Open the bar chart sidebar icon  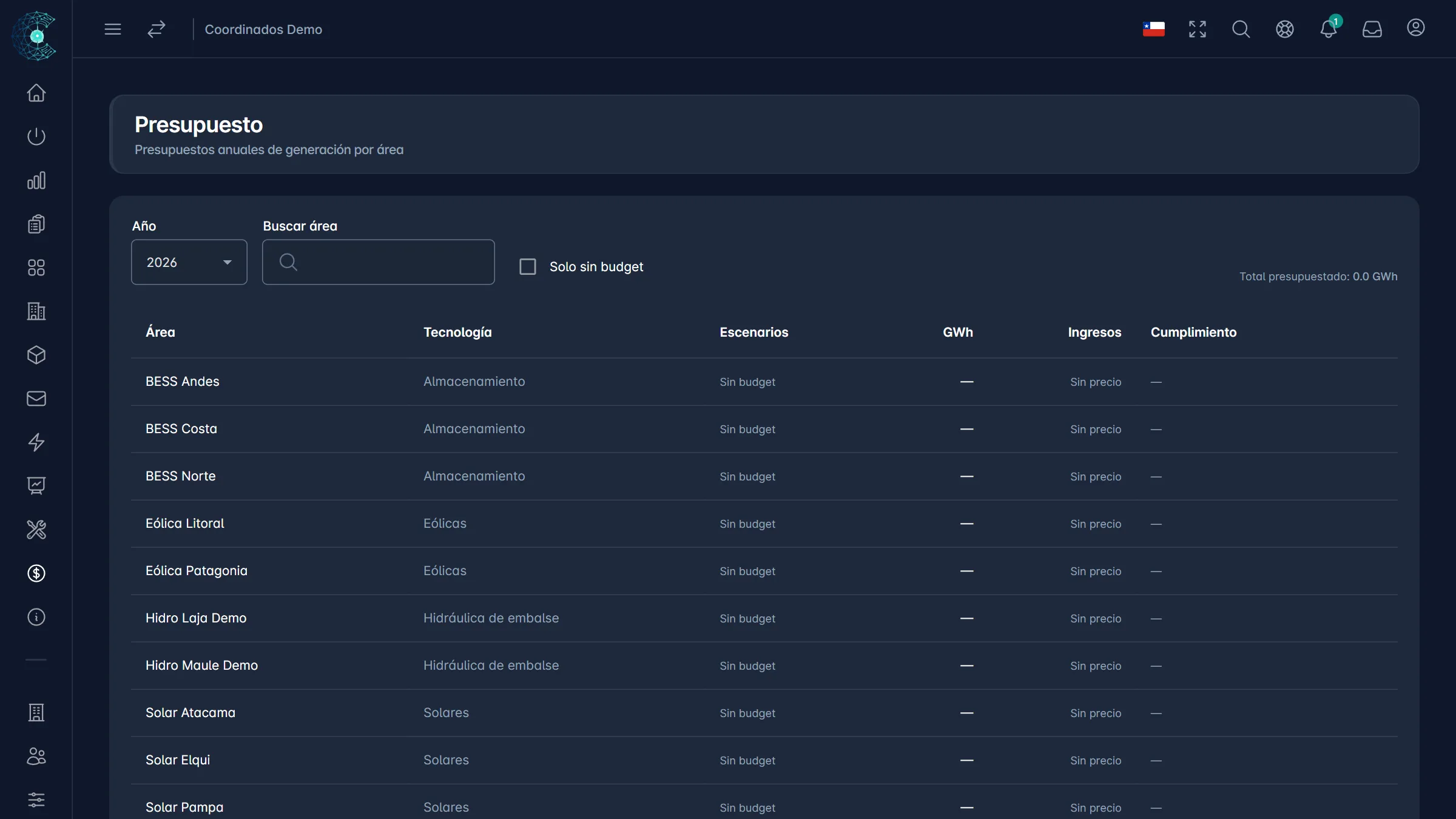tap(36, 180)
